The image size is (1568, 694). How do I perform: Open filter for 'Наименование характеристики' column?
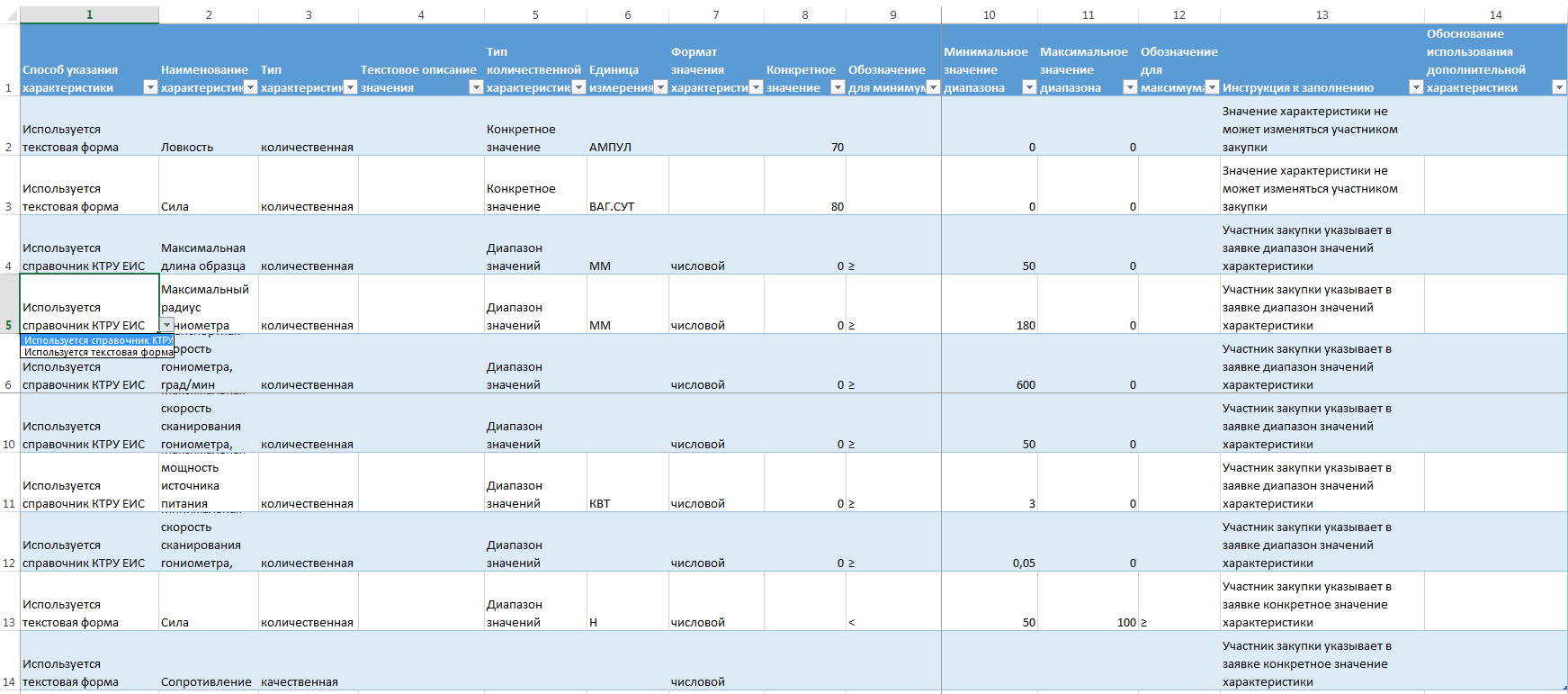[250, 87]
